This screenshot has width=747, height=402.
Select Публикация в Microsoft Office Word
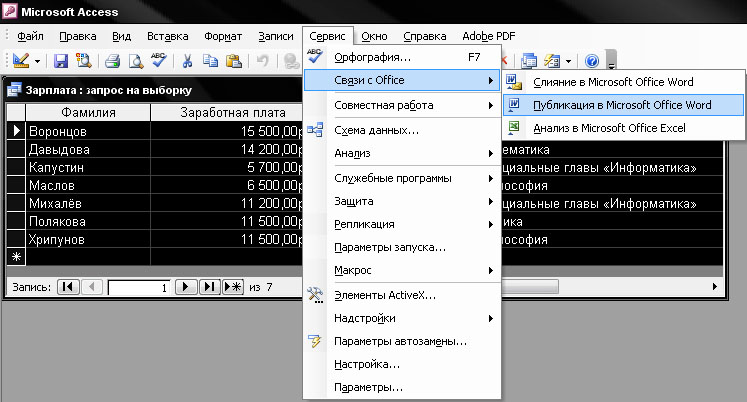623,105
